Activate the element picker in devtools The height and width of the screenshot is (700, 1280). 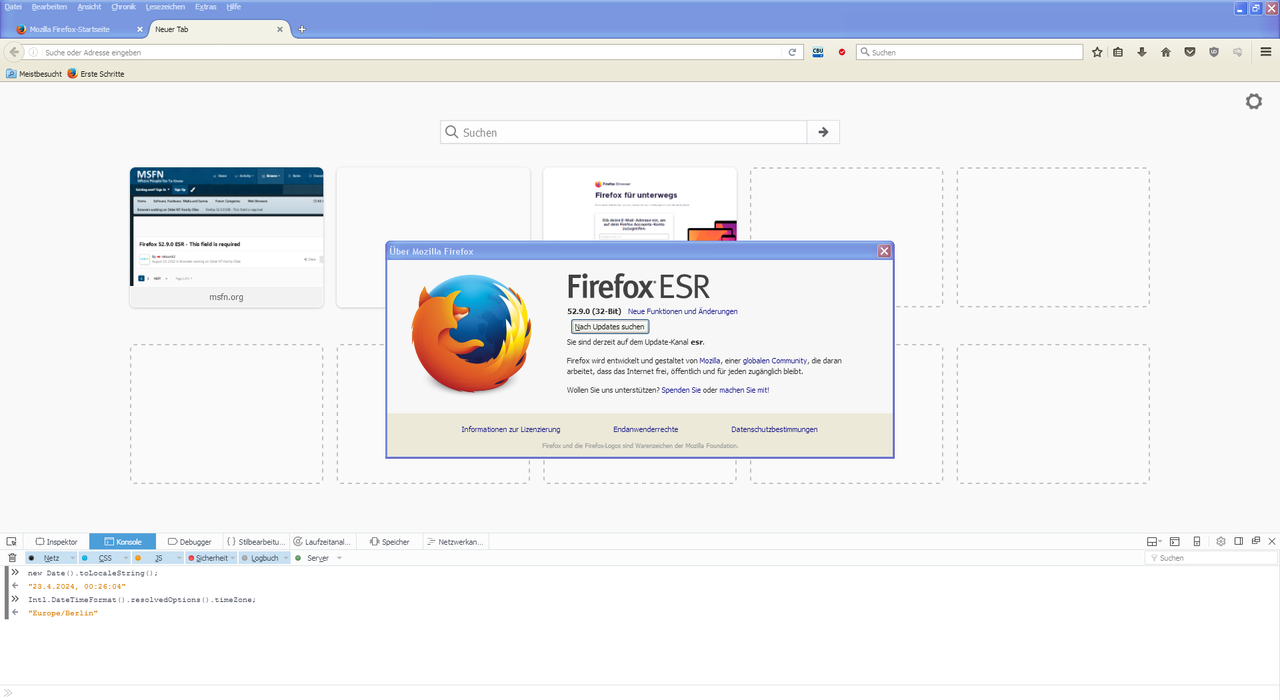coord(11,541)
